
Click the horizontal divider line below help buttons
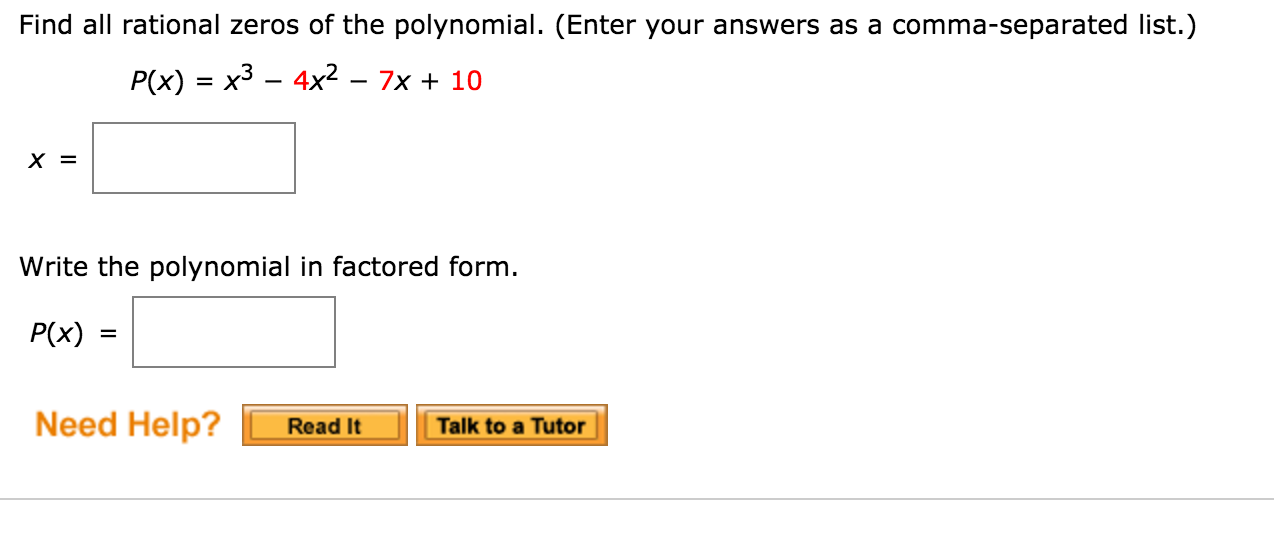tap(637, 499)
